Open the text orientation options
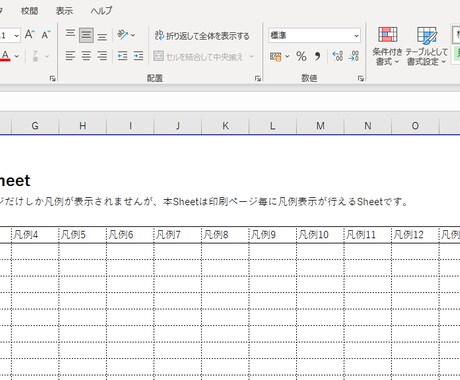The image size is (460, 380). 126,35
